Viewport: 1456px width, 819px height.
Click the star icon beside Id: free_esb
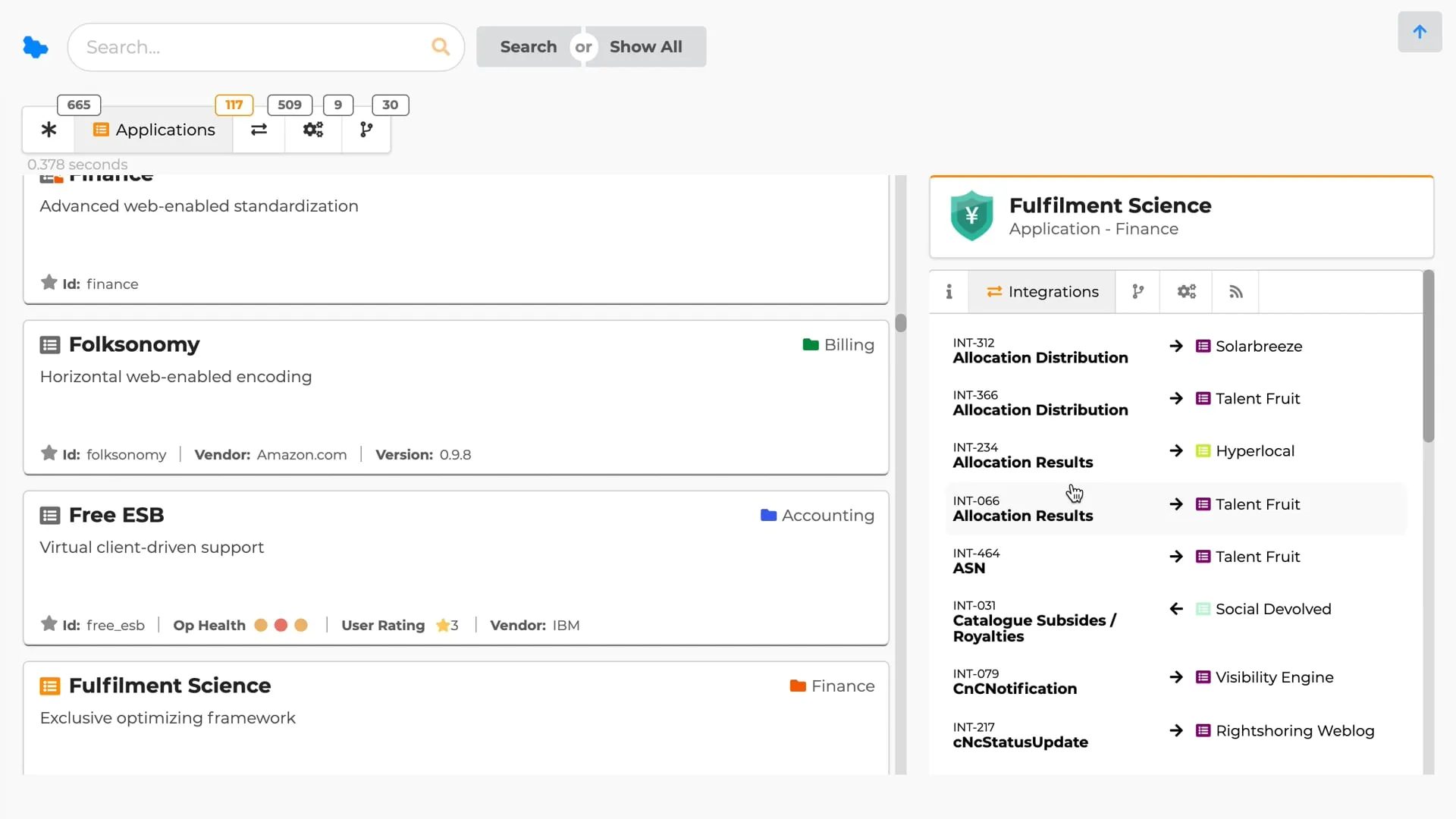tap(49, 624)
